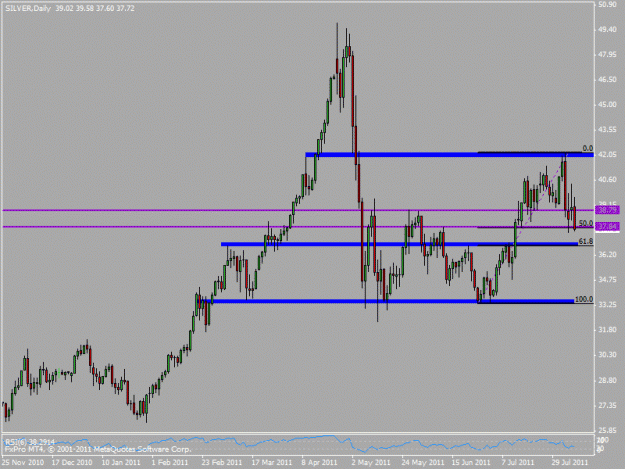Click the 36.20 price axis value
The width and height of the screenshot is (625, 469).
pyautogui.click(x=607, y=255)
